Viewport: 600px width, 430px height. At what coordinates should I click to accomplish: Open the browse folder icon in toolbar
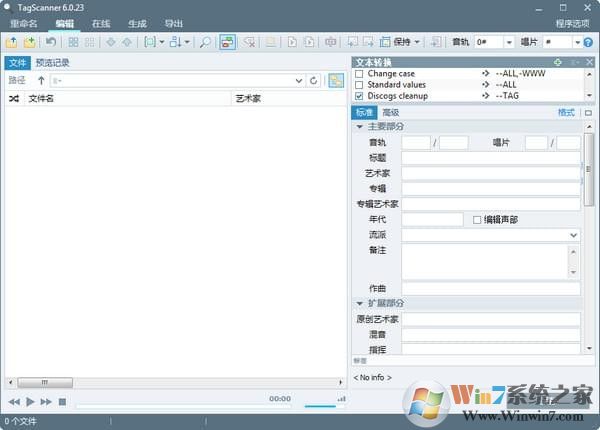[11, 42]
